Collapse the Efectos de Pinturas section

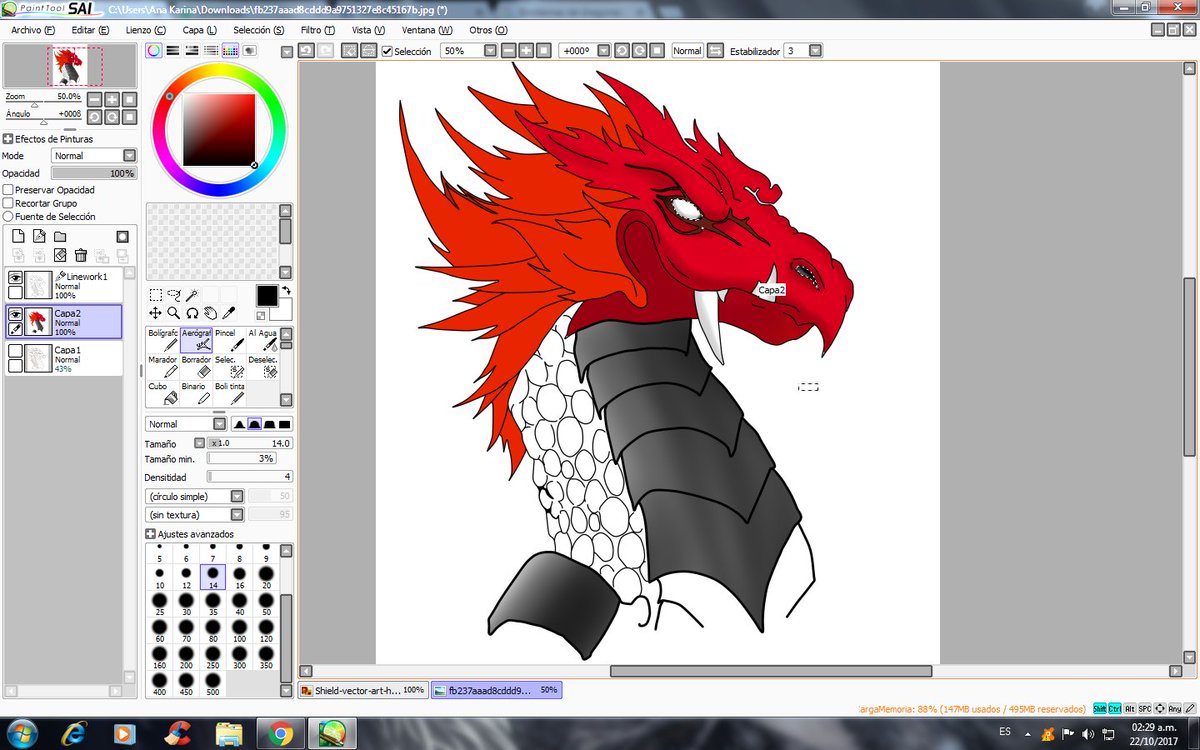pos(8,139)
